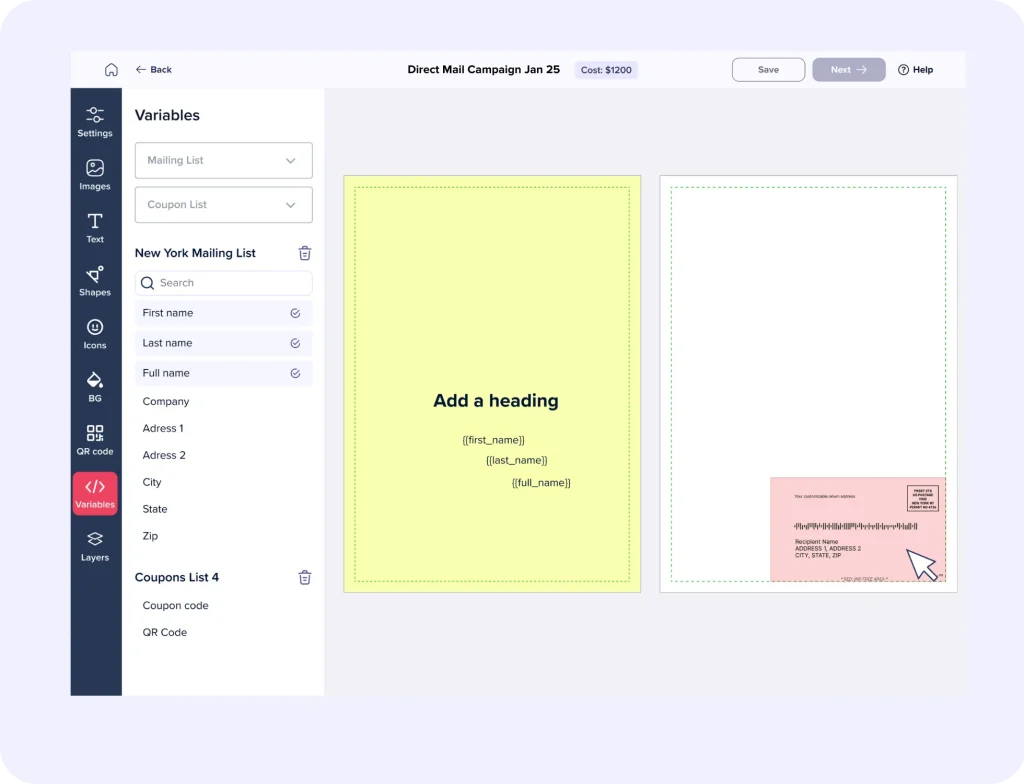The width and height of the screenshot is (1024, 784).
Task: Select the {{last_name}} placeholder on canvas
Action: 517,460
